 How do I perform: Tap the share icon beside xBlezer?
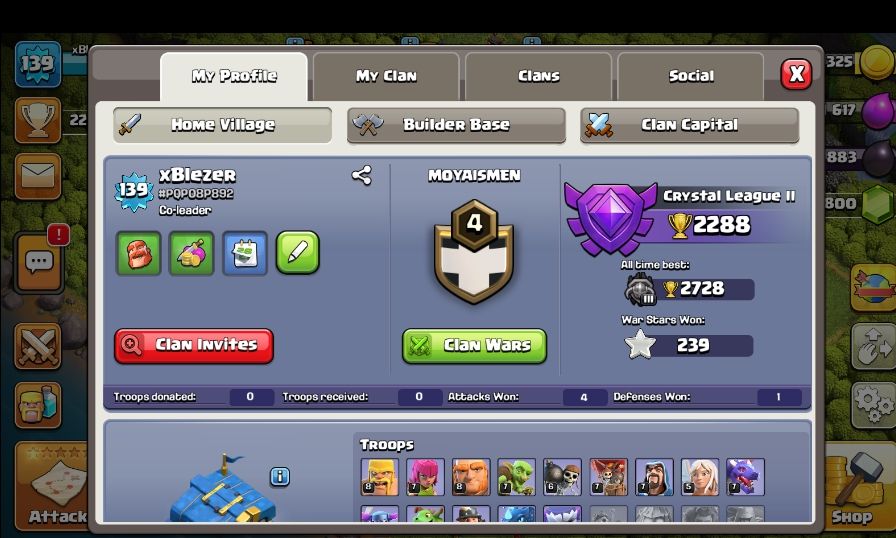point(362,175)
